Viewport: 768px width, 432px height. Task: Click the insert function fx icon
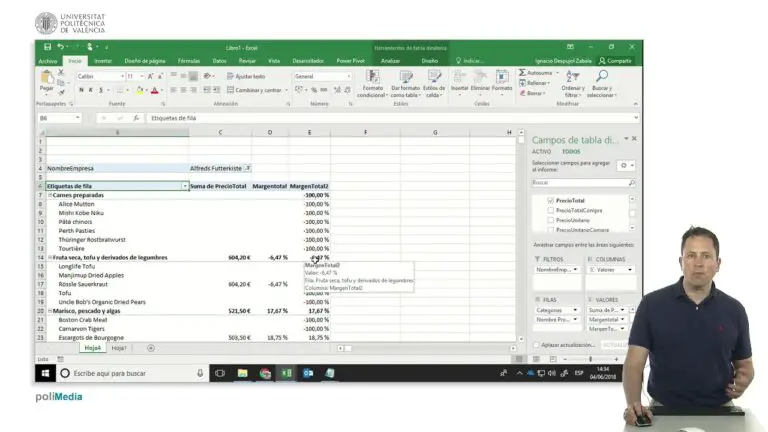click(136, 118)
